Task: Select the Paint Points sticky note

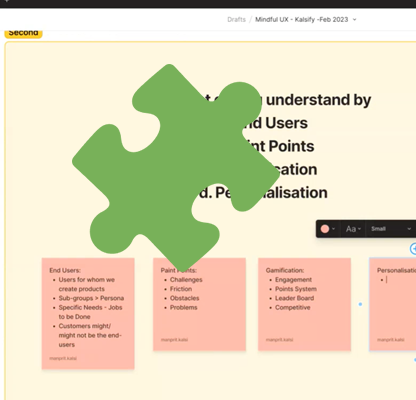Action: coord(199,304)
